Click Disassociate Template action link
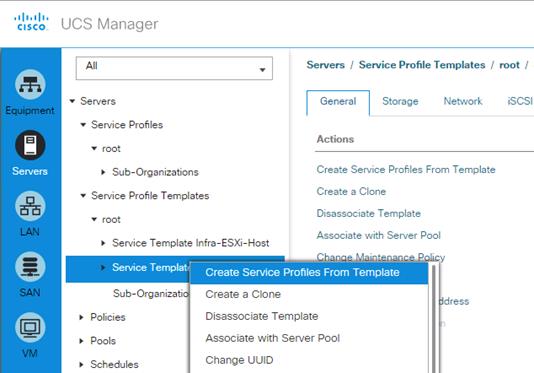 368,213
